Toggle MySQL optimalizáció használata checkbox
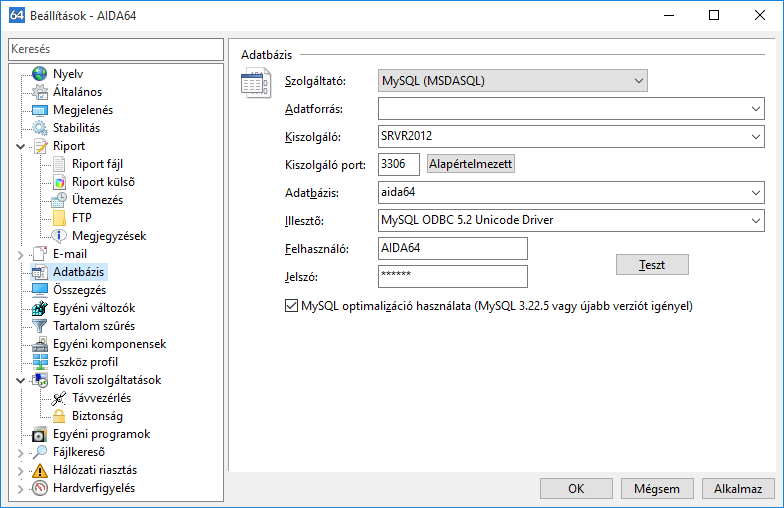This screenshot has height=508, width=784. click(291, 306)
